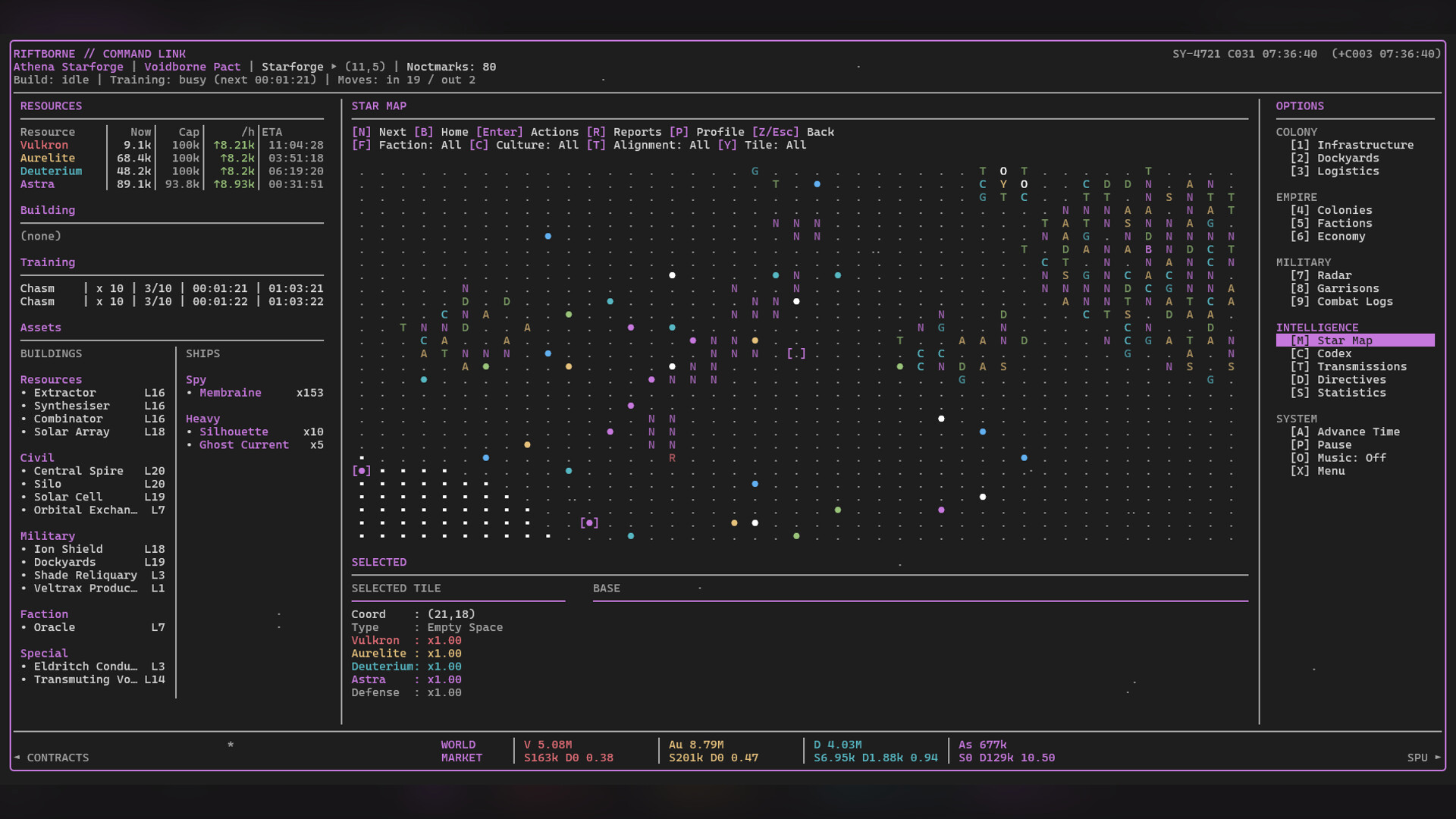1456x819 pixels.
Task: Click the Vulkron resource row
Action: pyautogui.click(x=171, y=145)
